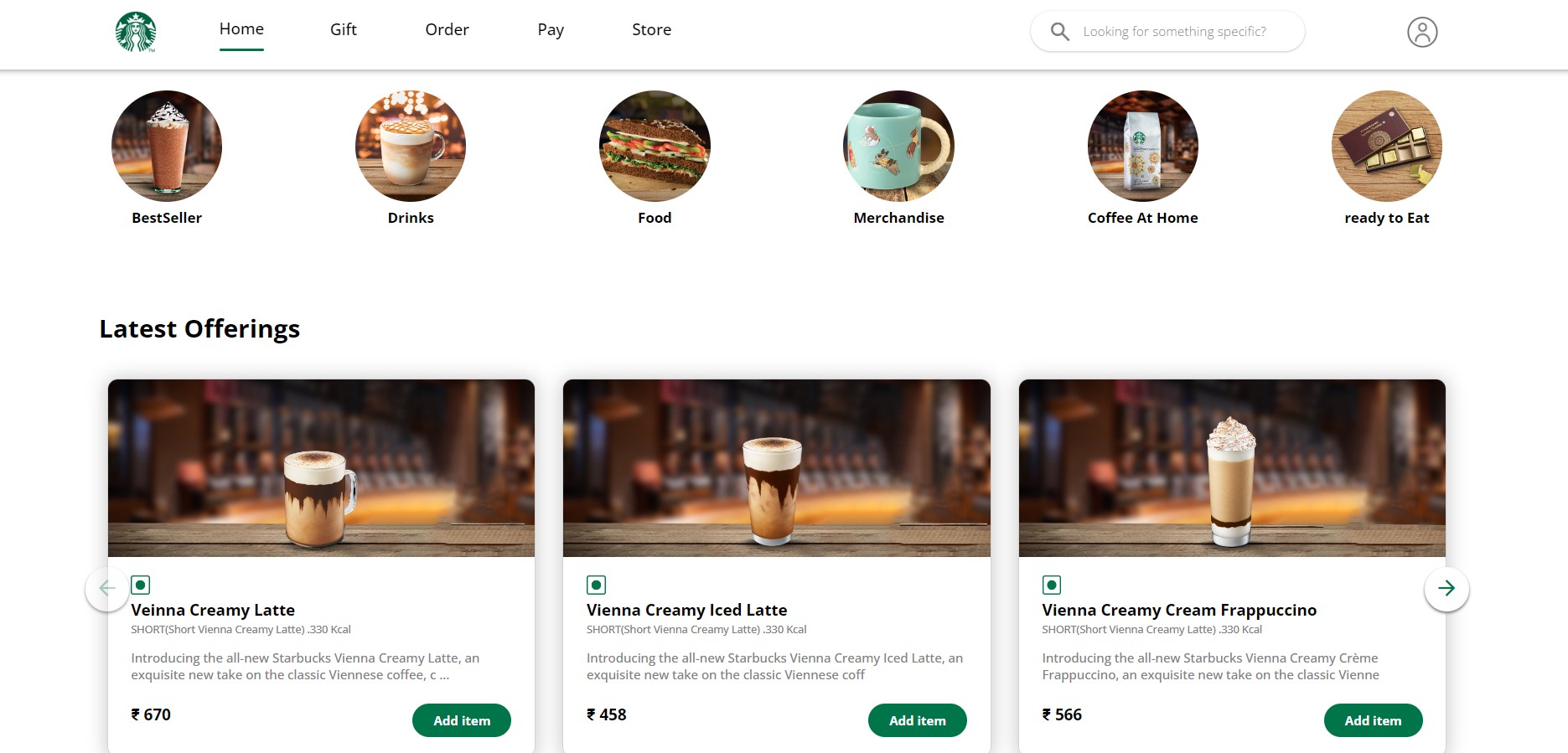Open the Food category image
Image resolution: width=1568 pixels, height=753 pixels.
point(655,146)
